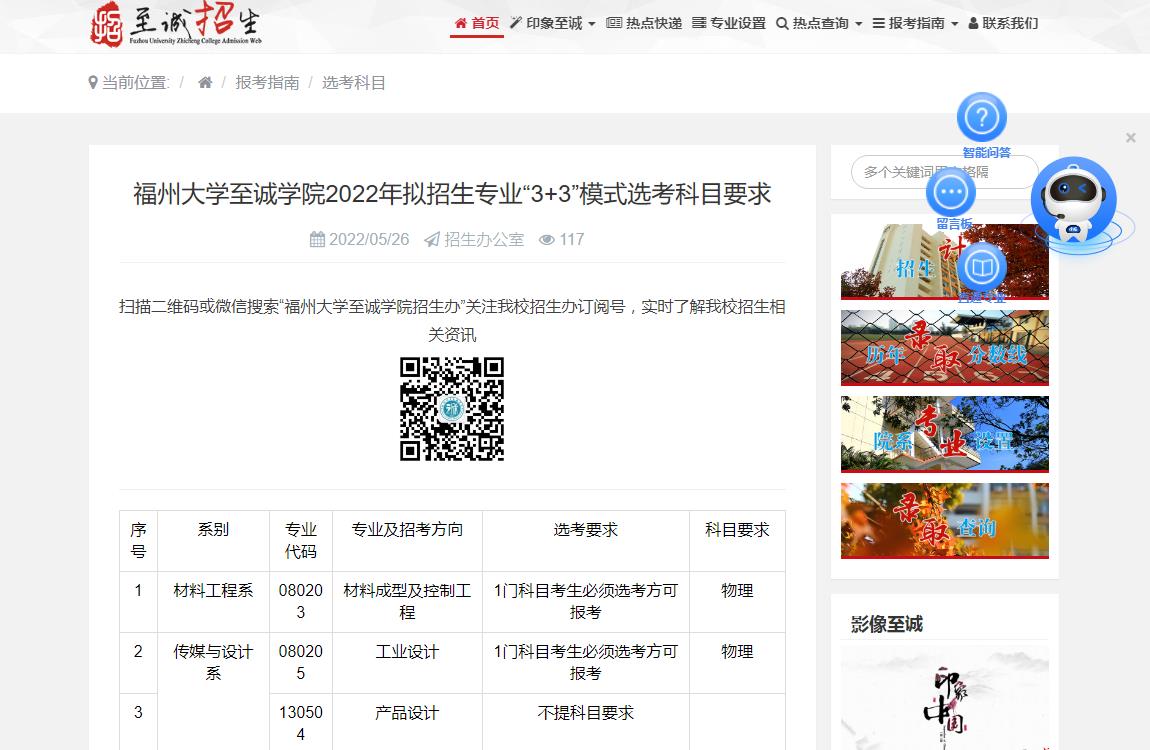
Task: Click the location pin icon beside 当前位置
Action: coord(93,83)
